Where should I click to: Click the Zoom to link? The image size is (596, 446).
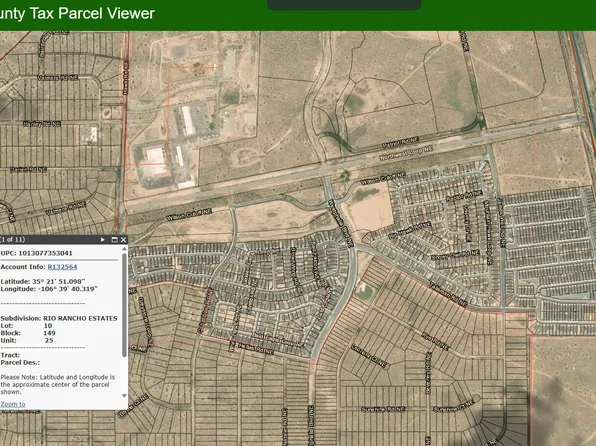13,404
